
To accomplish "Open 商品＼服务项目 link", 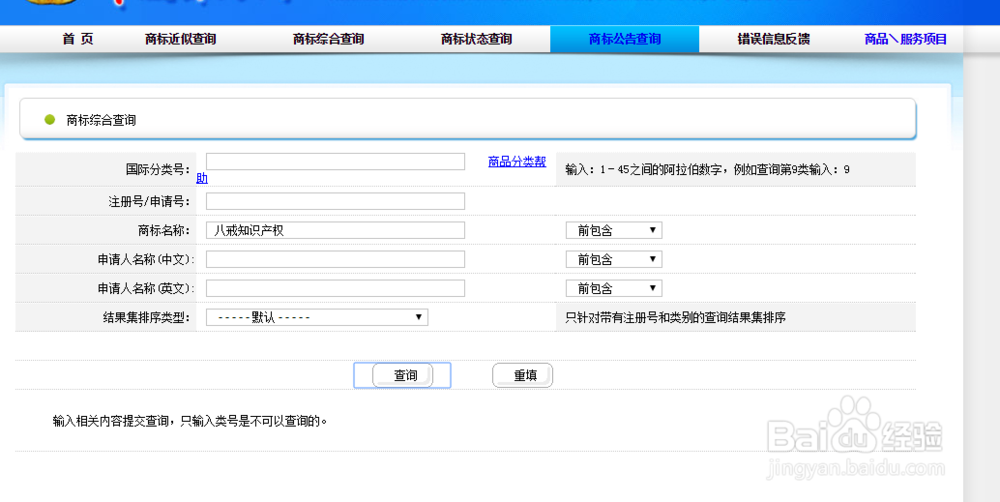I will (906, 39).
